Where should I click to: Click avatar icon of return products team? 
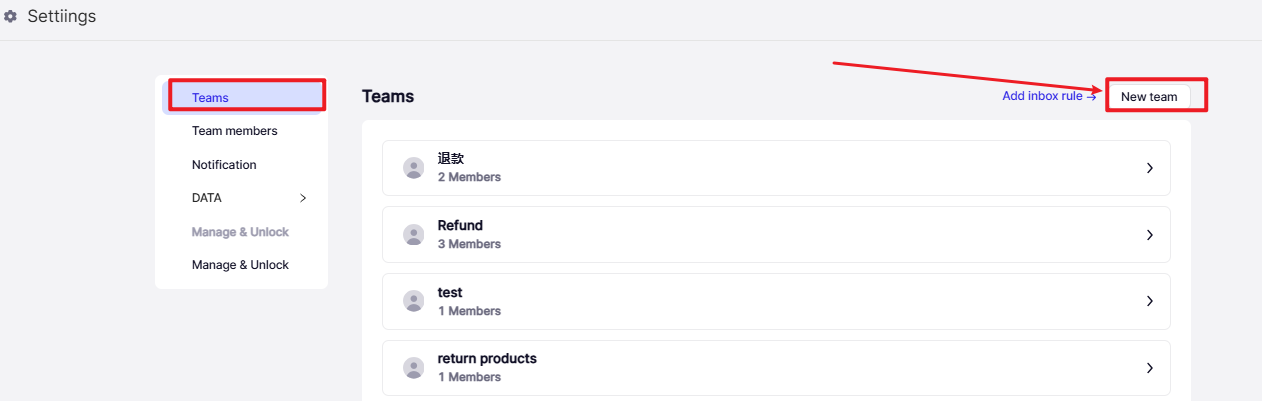(414, 368)
